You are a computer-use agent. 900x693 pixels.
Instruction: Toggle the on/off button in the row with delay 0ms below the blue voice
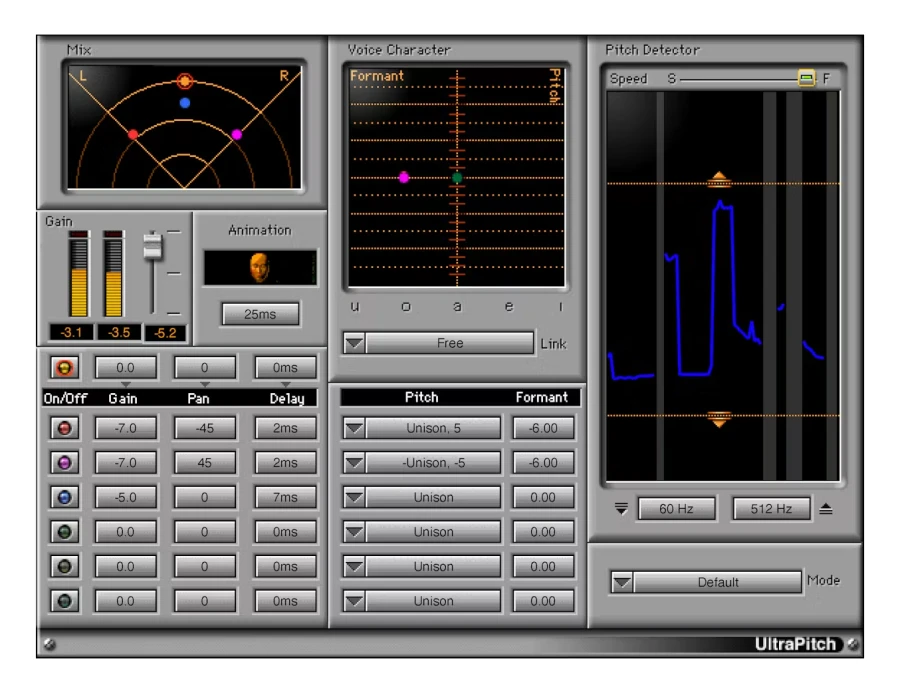[x=64, y=532]
